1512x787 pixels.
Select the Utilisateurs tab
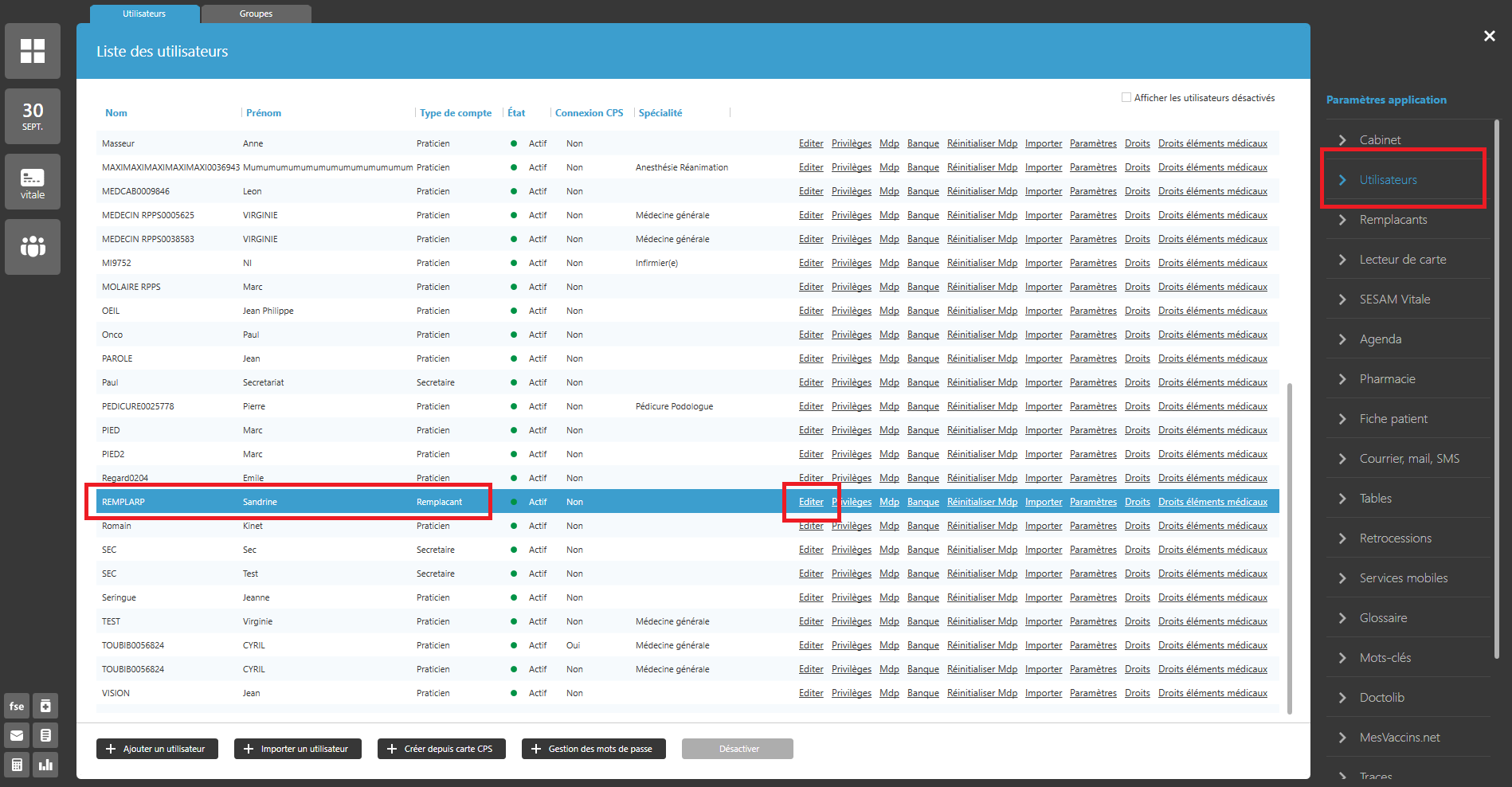(x=144, y=14)
